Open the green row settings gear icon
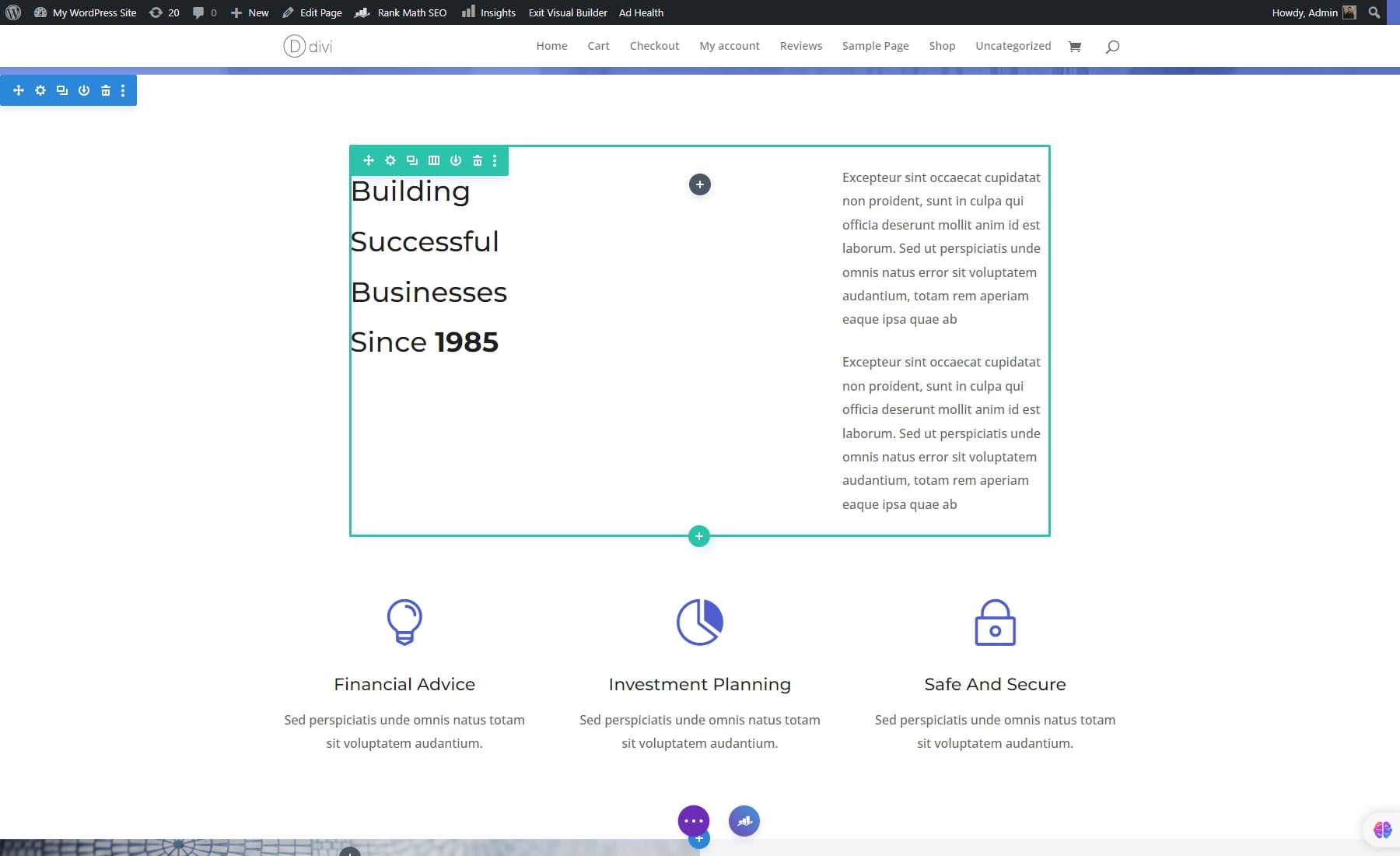This screenshot has width=1400, height=856. tap(390, 160)
